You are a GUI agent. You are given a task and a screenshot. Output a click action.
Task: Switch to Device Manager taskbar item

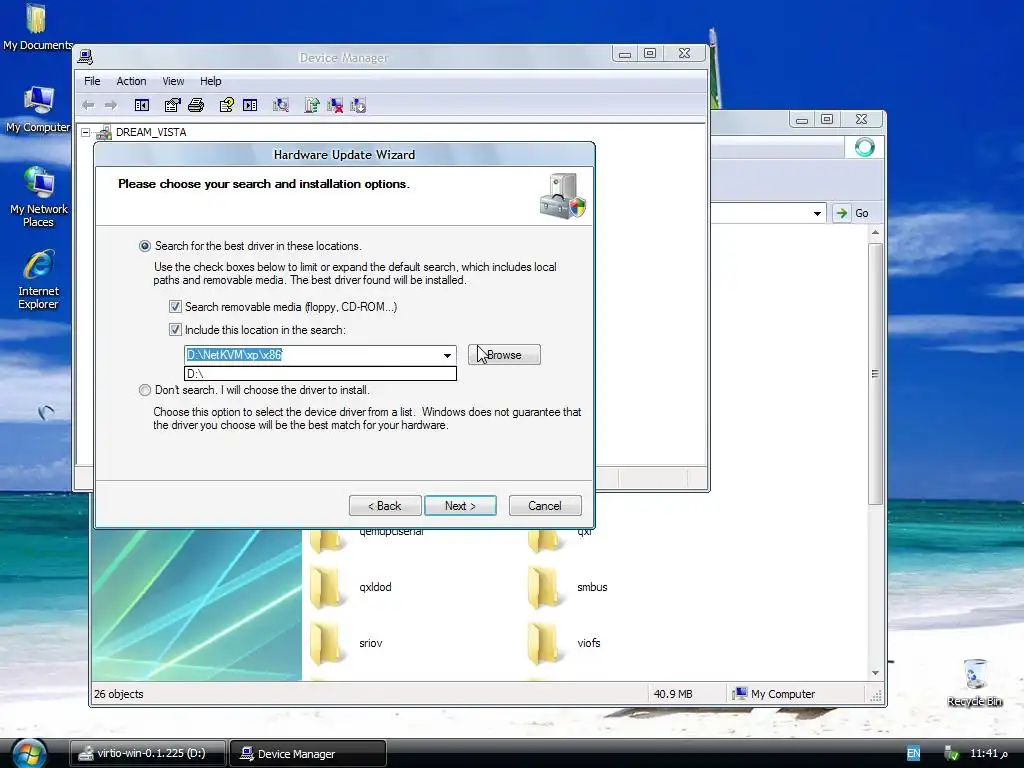pos(308,754)
